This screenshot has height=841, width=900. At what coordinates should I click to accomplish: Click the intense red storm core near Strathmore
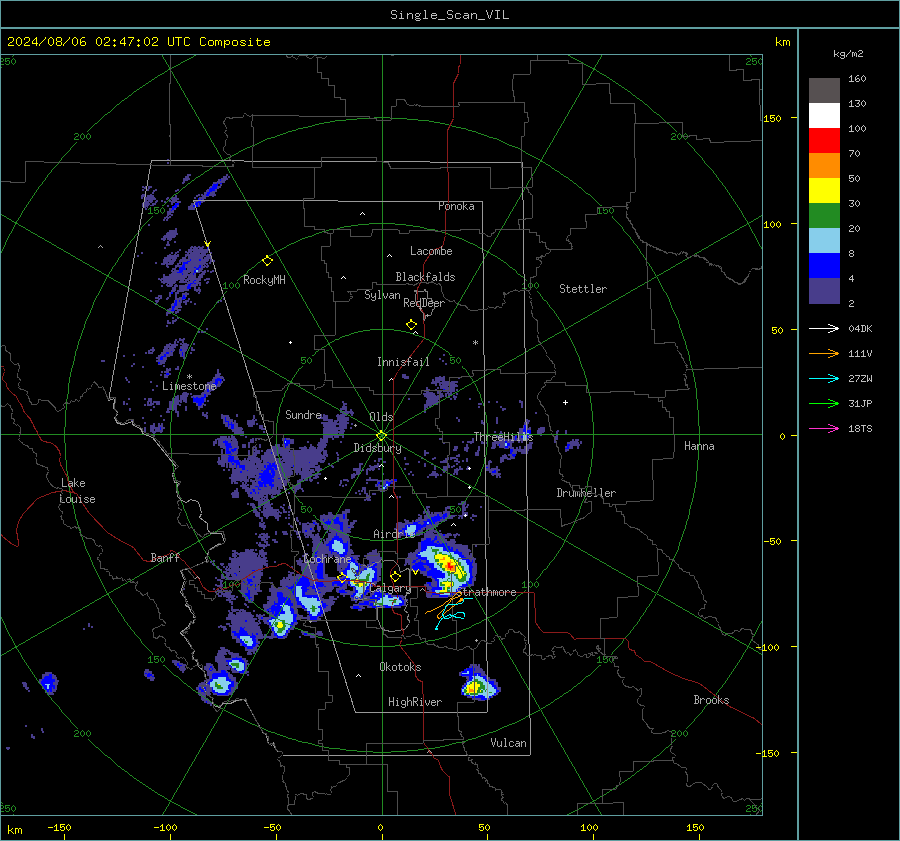pos(451,566)
